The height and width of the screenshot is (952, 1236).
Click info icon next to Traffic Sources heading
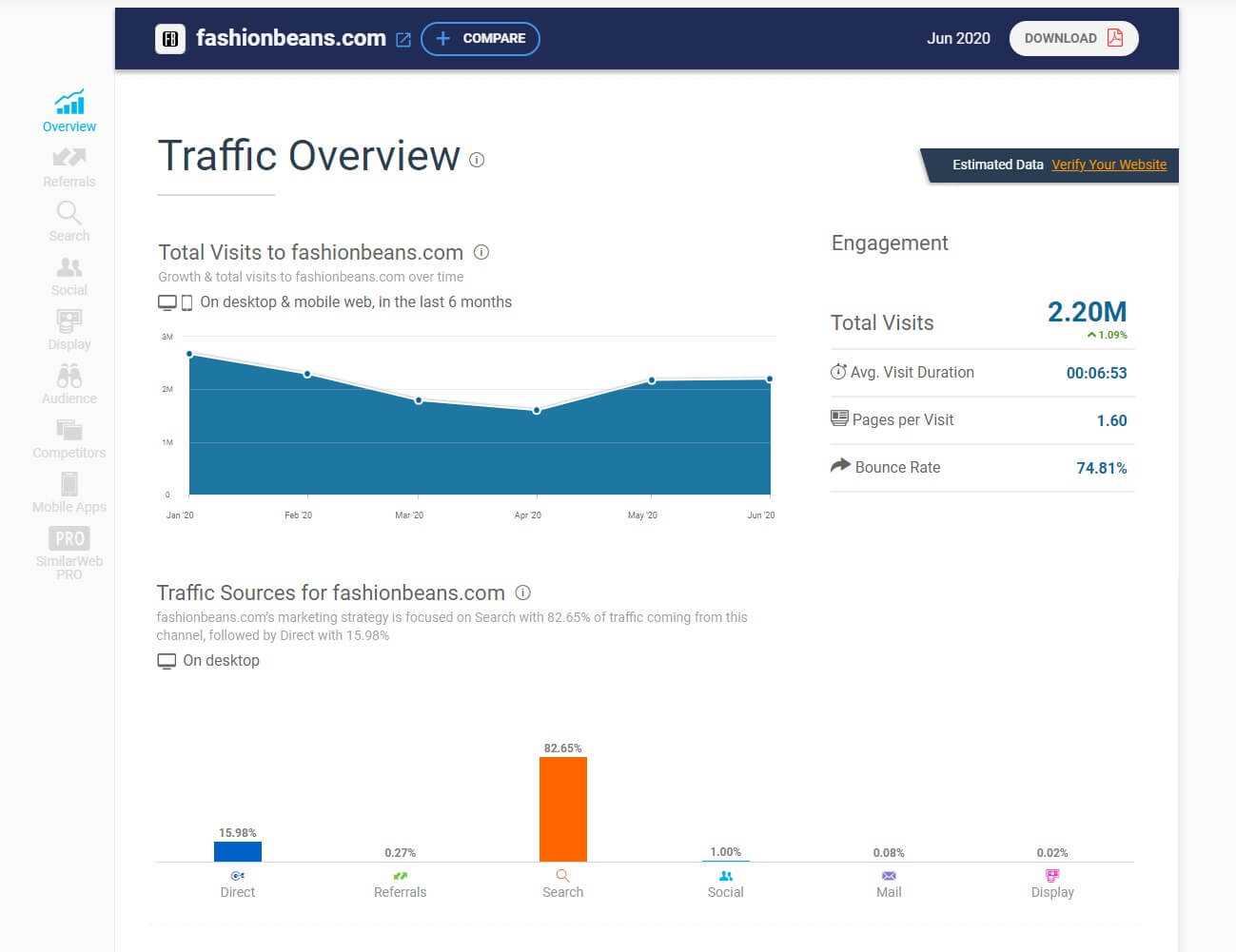point(522,593)
